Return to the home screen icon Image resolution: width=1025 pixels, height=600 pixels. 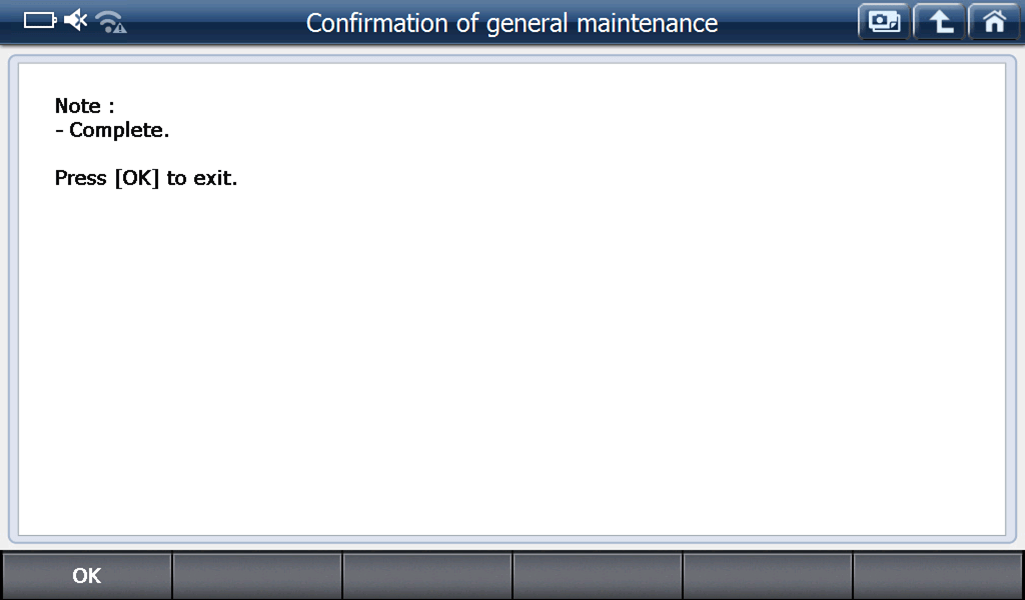point(993,22)
